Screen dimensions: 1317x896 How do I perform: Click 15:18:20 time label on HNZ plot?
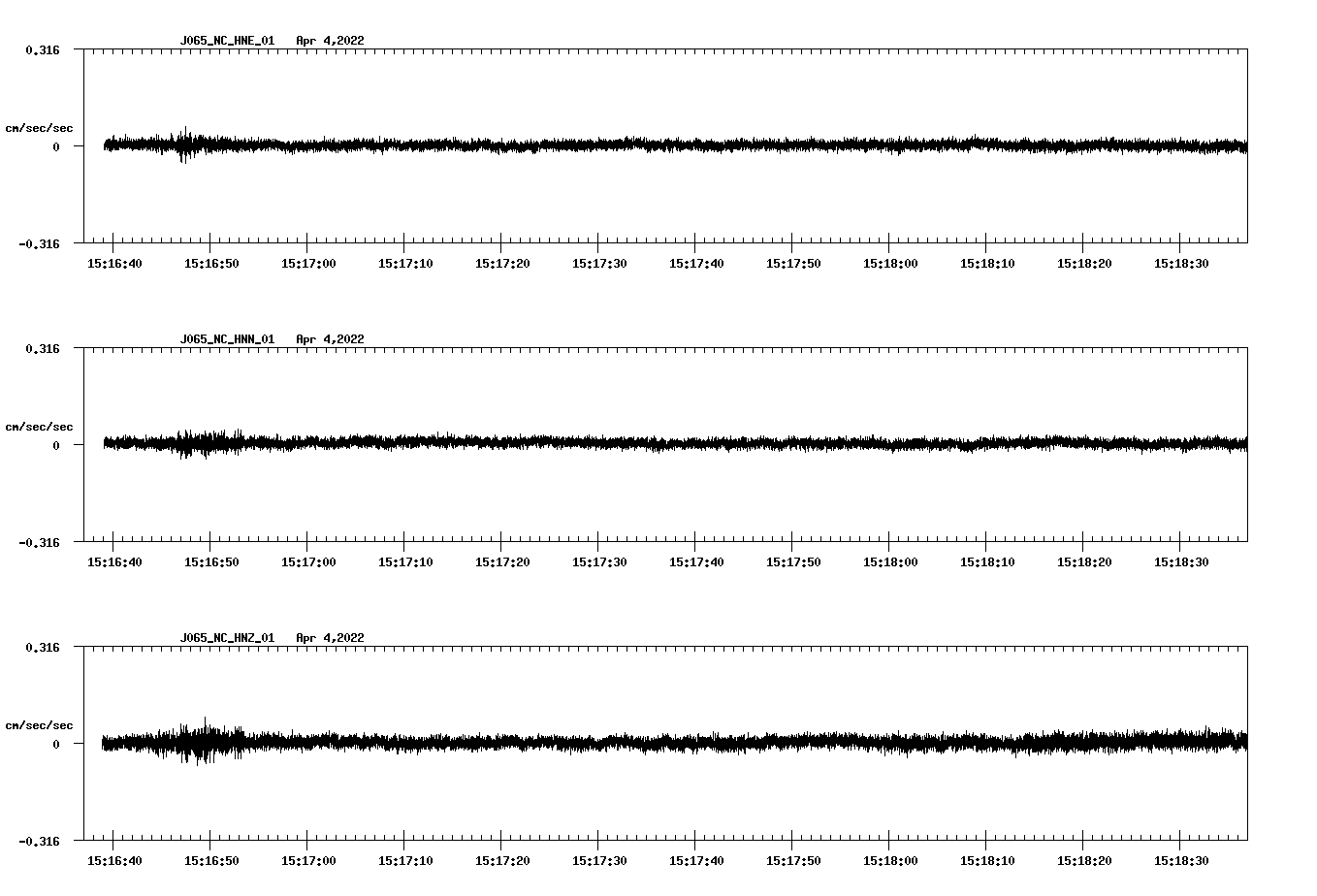click(x=1084, y=860)
